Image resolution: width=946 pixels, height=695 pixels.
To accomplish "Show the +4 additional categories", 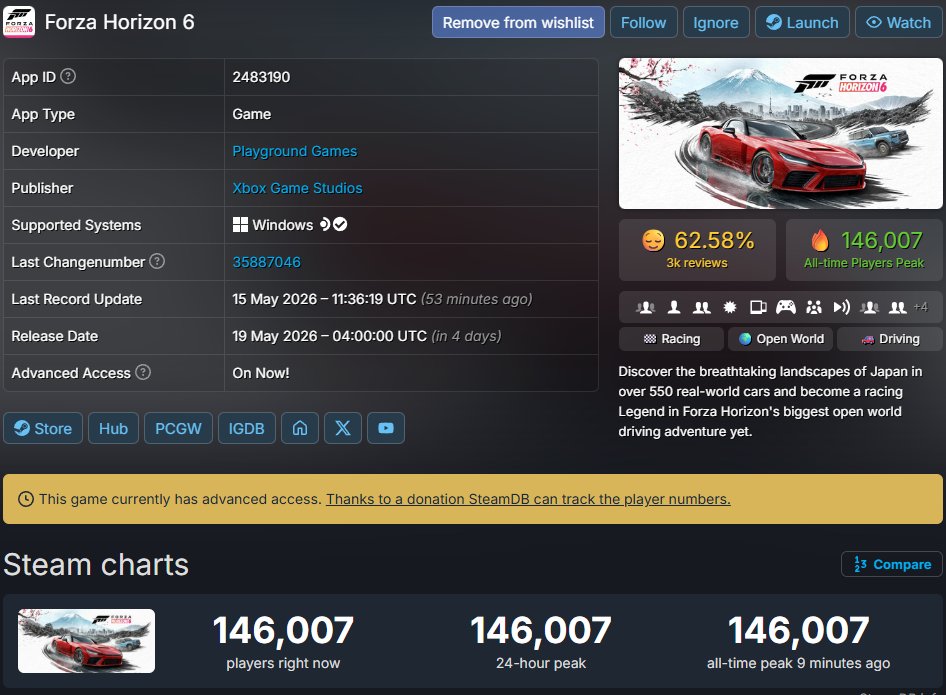I will (x=921, y=307).
